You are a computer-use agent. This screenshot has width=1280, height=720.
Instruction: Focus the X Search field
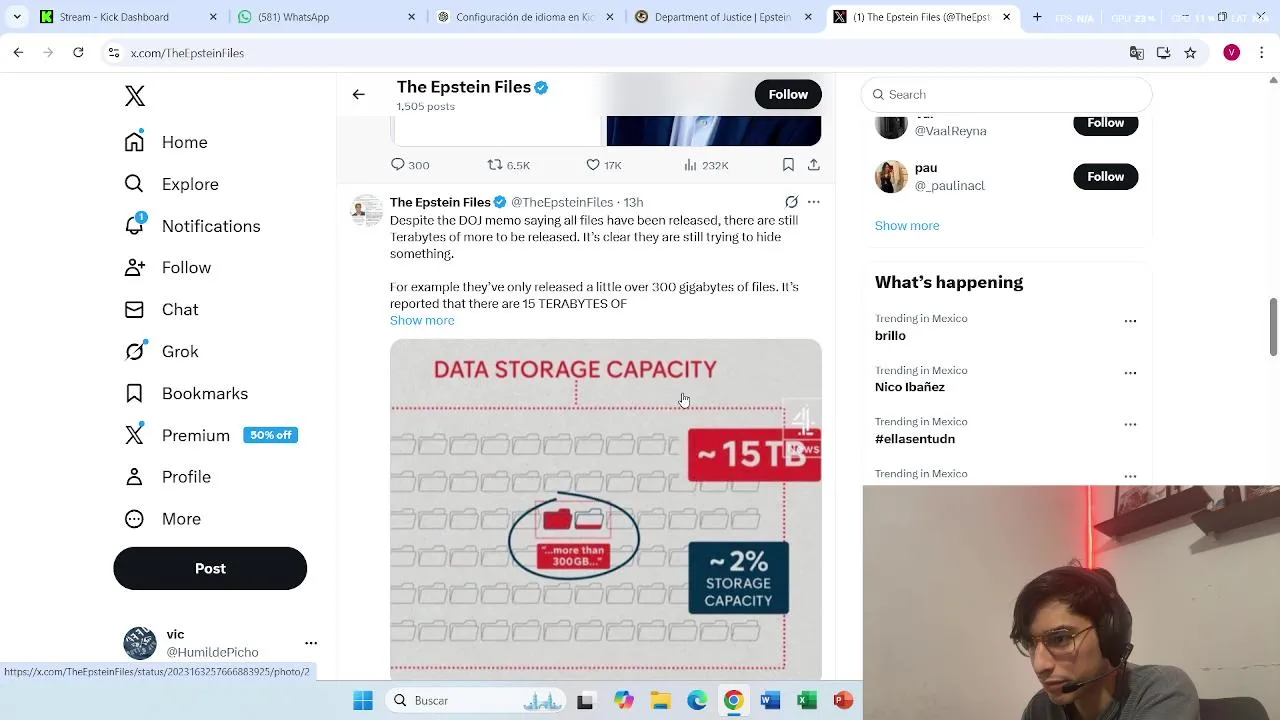tap(1006, 94)
